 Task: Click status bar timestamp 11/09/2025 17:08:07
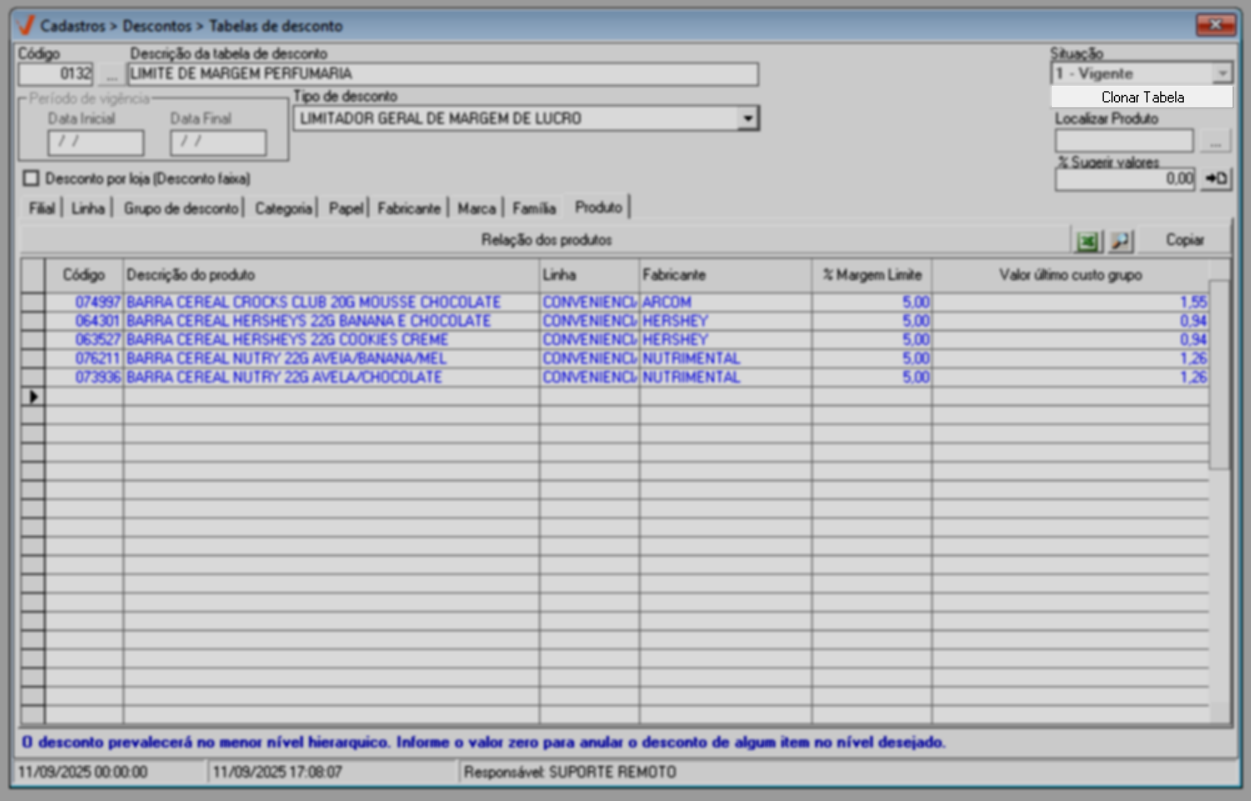tap(277, 772)
